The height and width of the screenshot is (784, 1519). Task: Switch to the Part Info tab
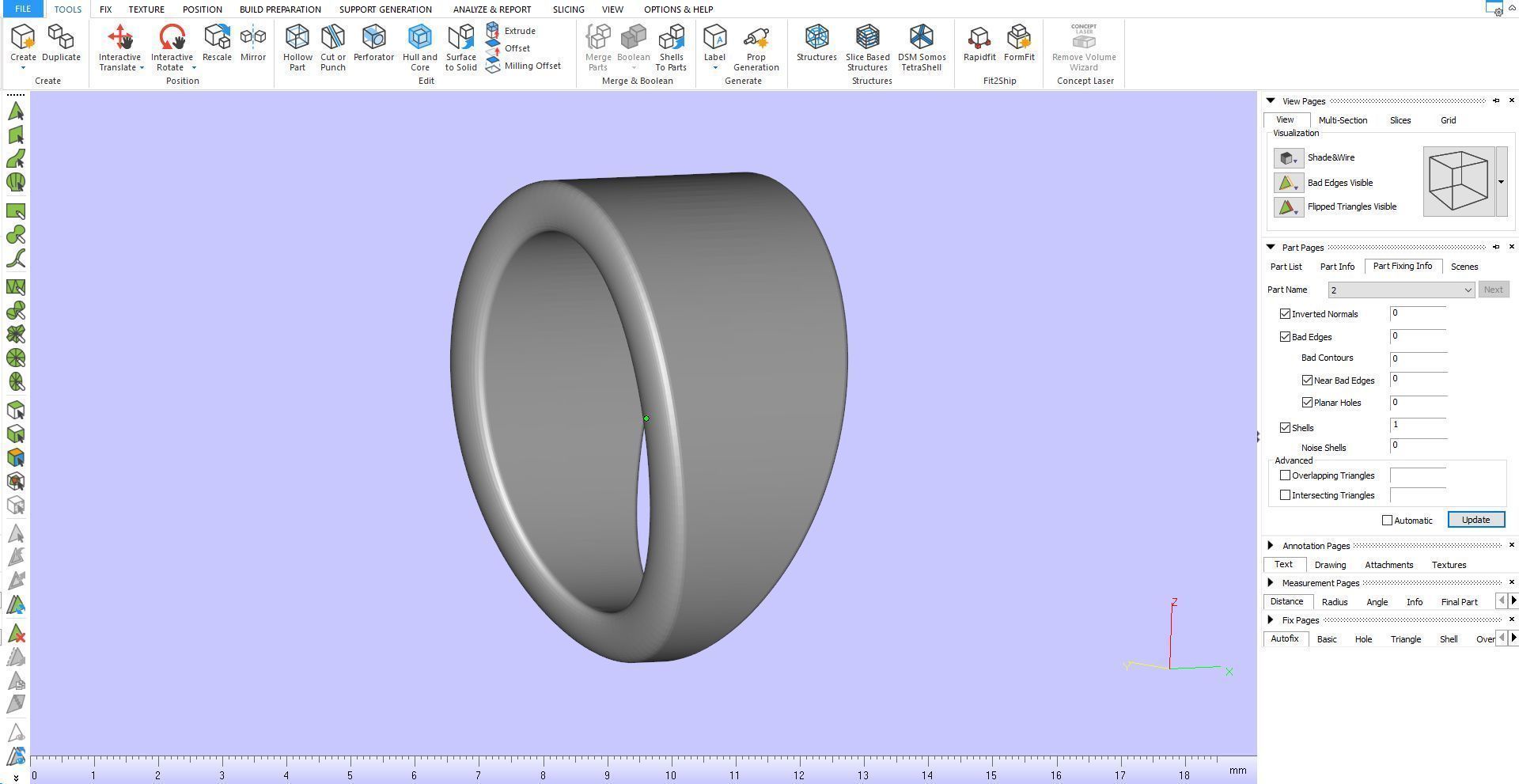[1337, 267]
